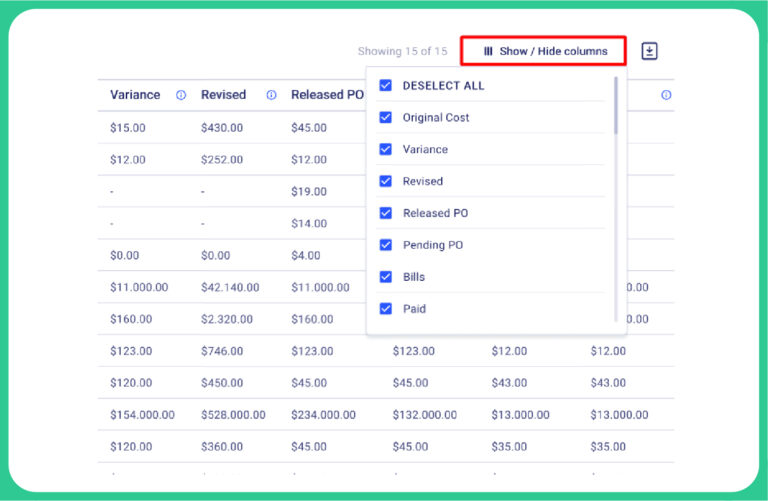Toggle the Pending PO checkbox
The height and width of the screenshot is (501, 768).
(x=386, y=246)
